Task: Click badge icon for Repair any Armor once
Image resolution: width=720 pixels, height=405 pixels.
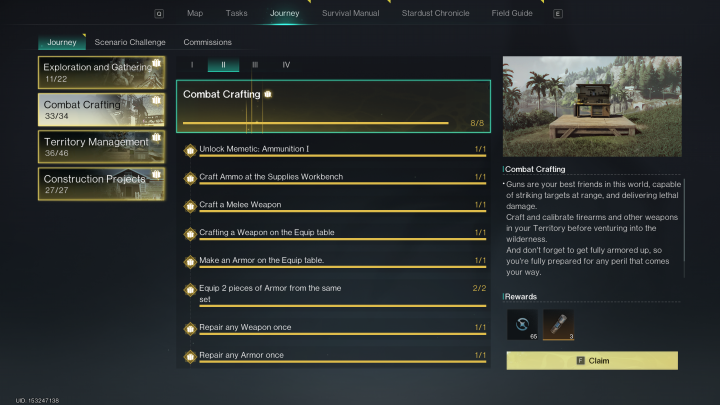Action: [190, 357]
